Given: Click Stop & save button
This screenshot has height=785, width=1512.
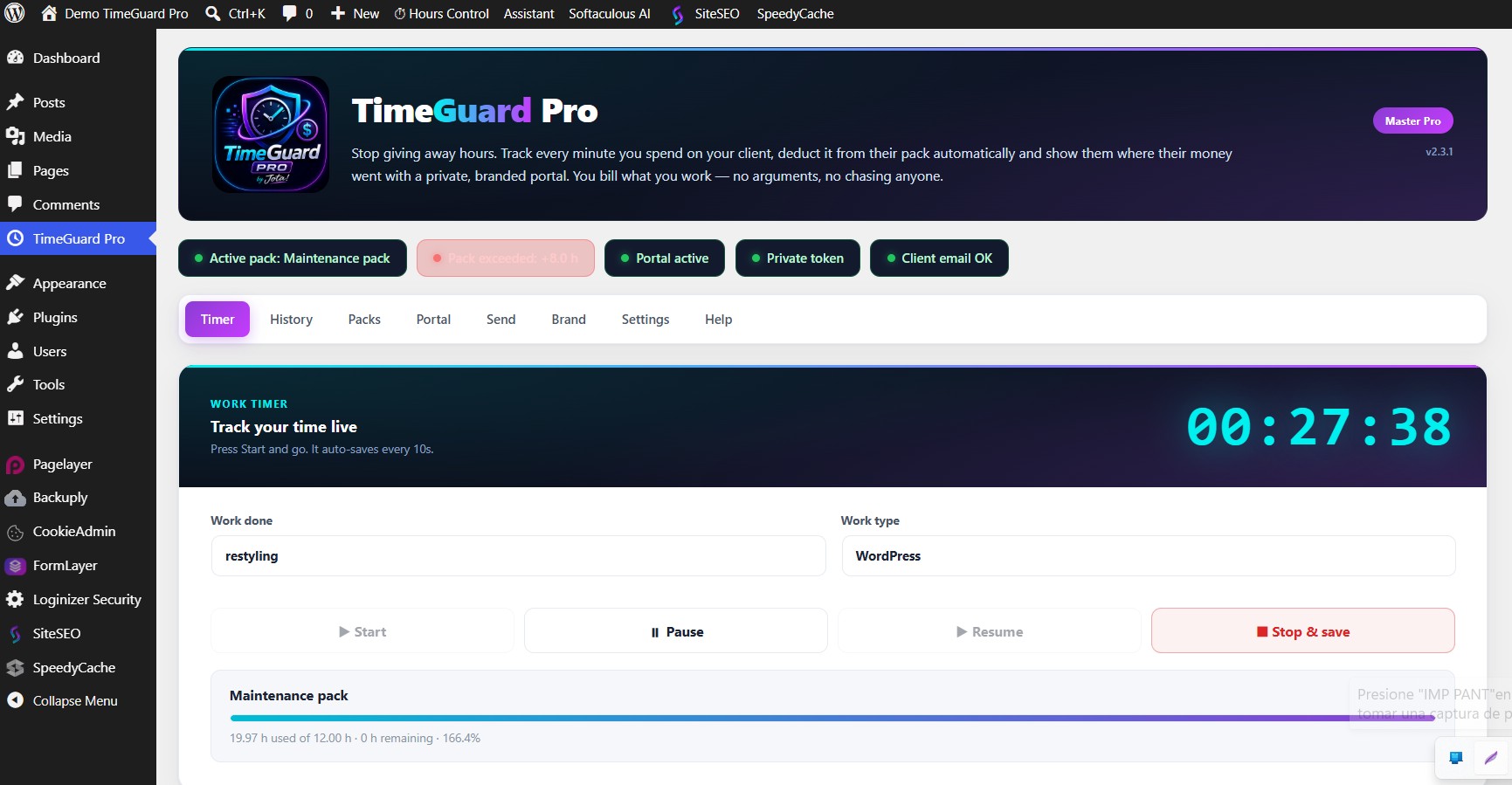Looking at the screenshot, I should click(1303, 631).
